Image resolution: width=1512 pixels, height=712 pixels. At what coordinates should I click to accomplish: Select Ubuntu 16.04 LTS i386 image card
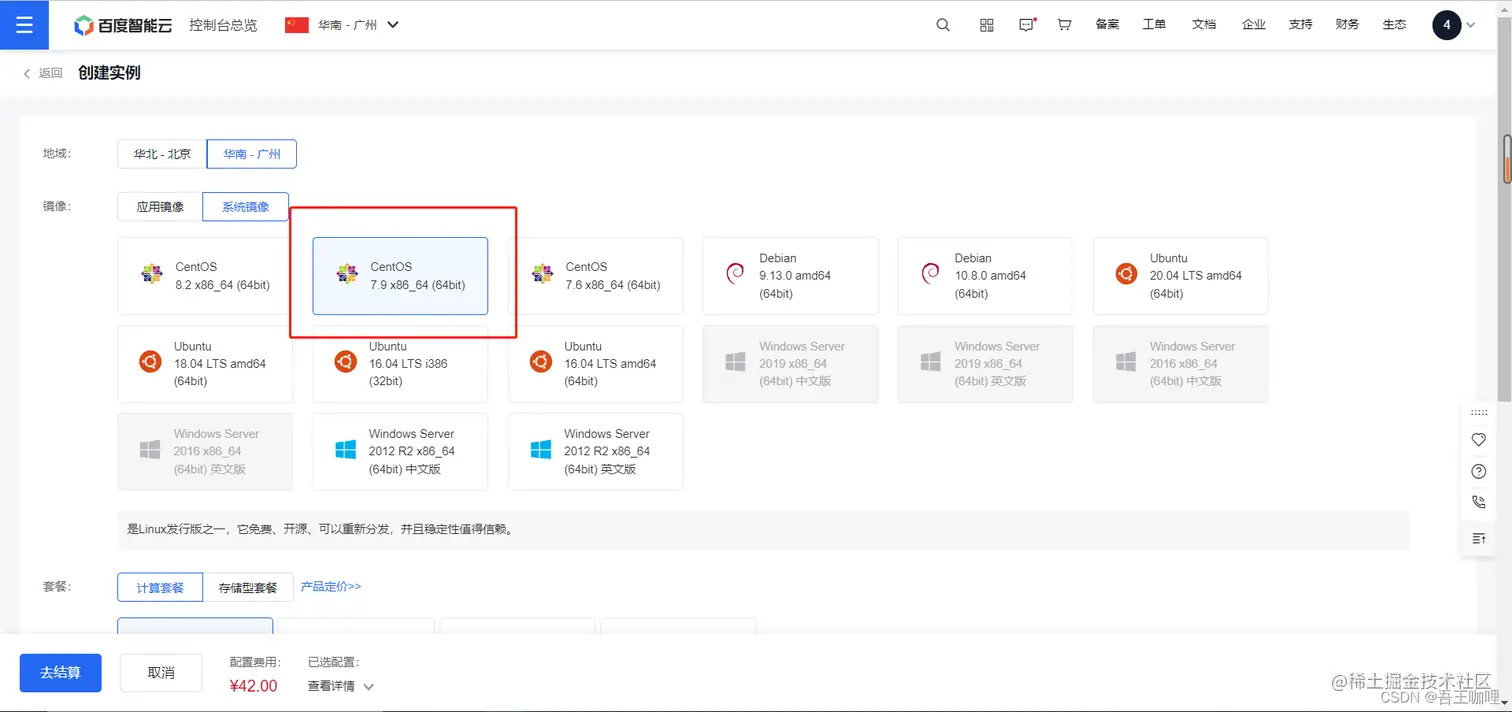click(400, 364)
